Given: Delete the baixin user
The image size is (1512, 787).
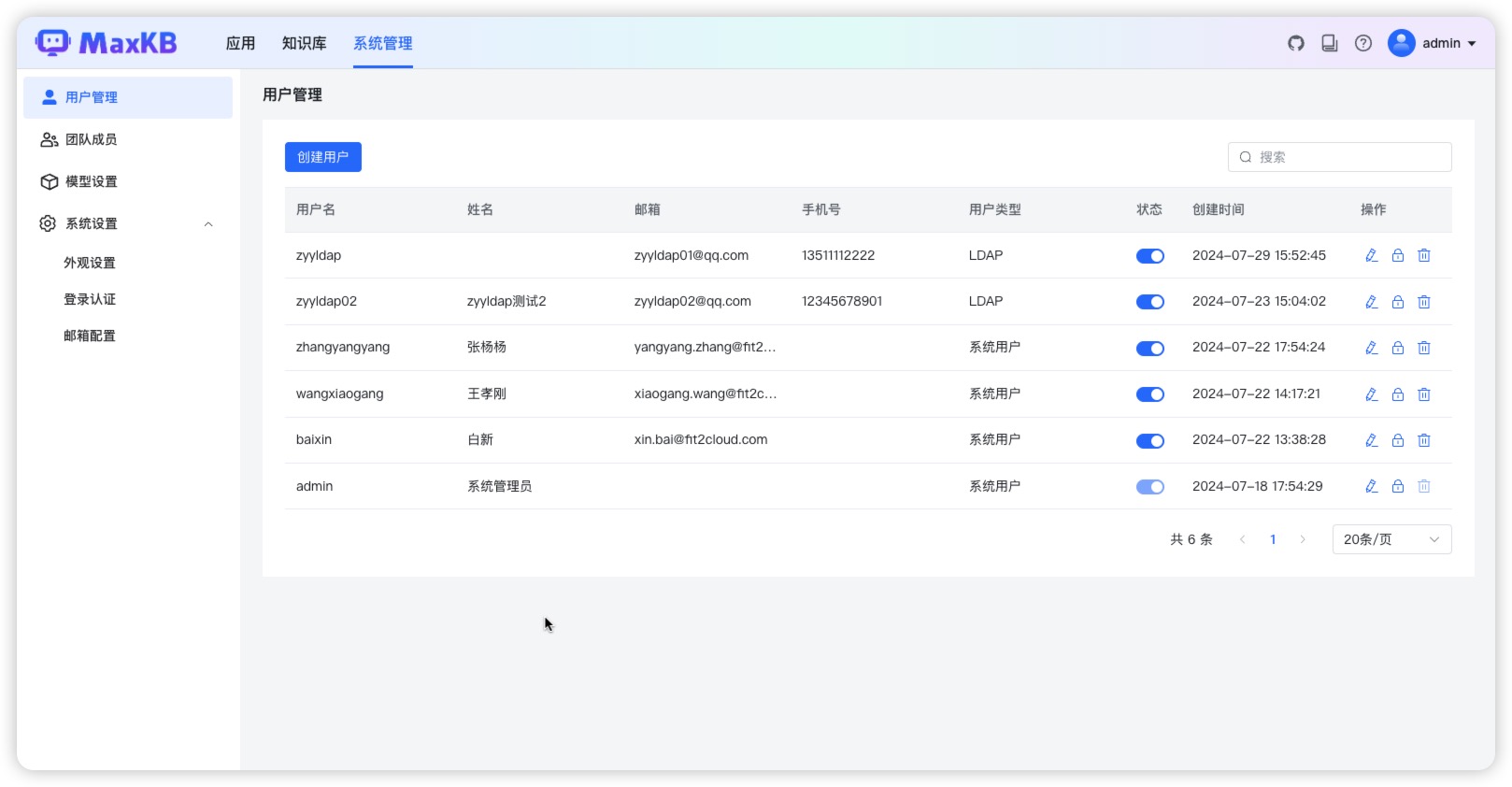Looking at the screenshot, I should click(1424, 440).
